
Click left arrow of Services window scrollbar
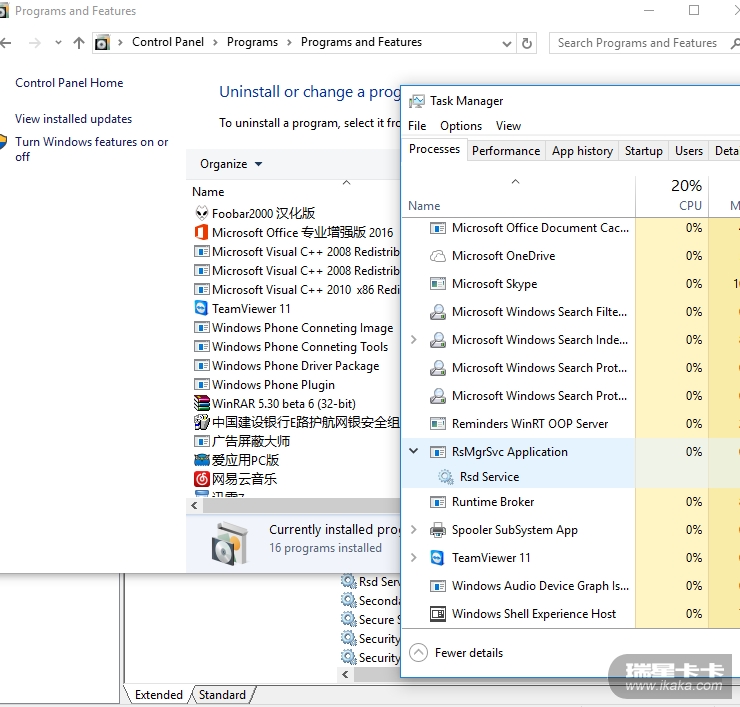(345, 674)
